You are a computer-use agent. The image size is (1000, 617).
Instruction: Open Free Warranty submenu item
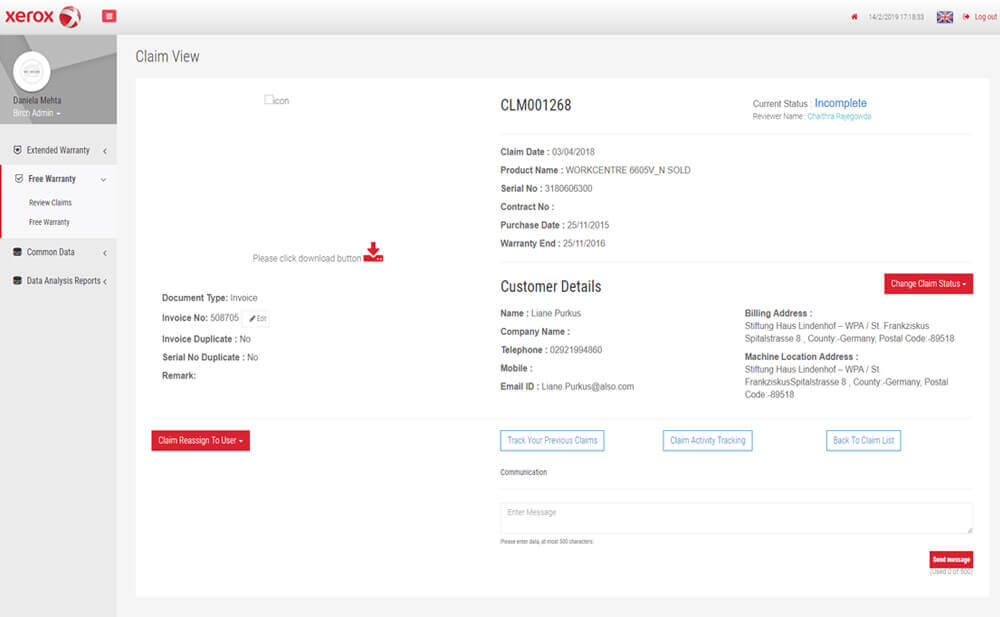pyautogui.click(x=49, y=222)
